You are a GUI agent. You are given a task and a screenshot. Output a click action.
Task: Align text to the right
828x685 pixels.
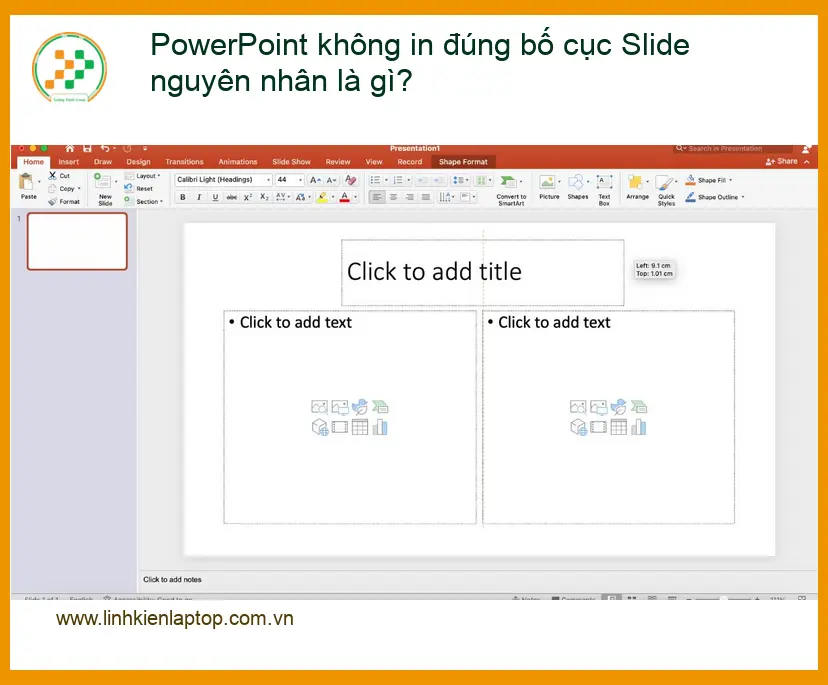click(409, 197)
